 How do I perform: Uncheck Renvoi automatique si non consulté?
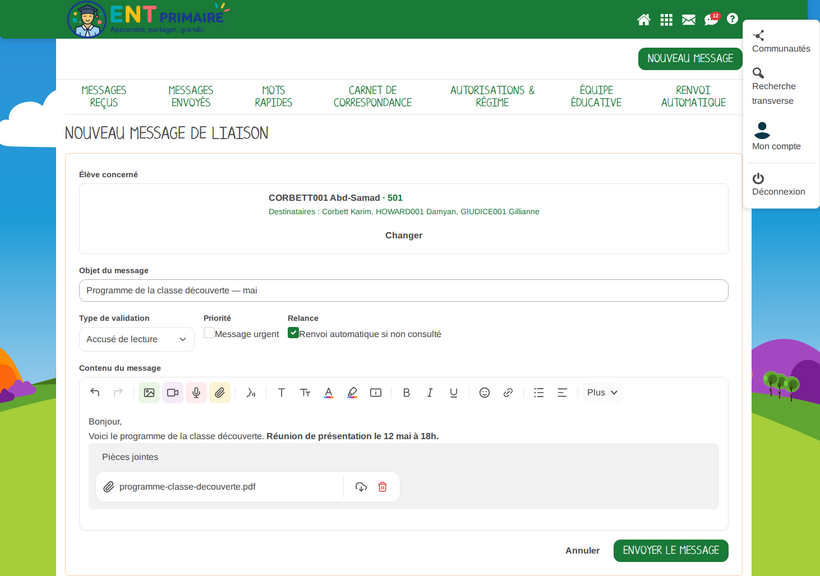pyautogui.click(x=293, y=333)
